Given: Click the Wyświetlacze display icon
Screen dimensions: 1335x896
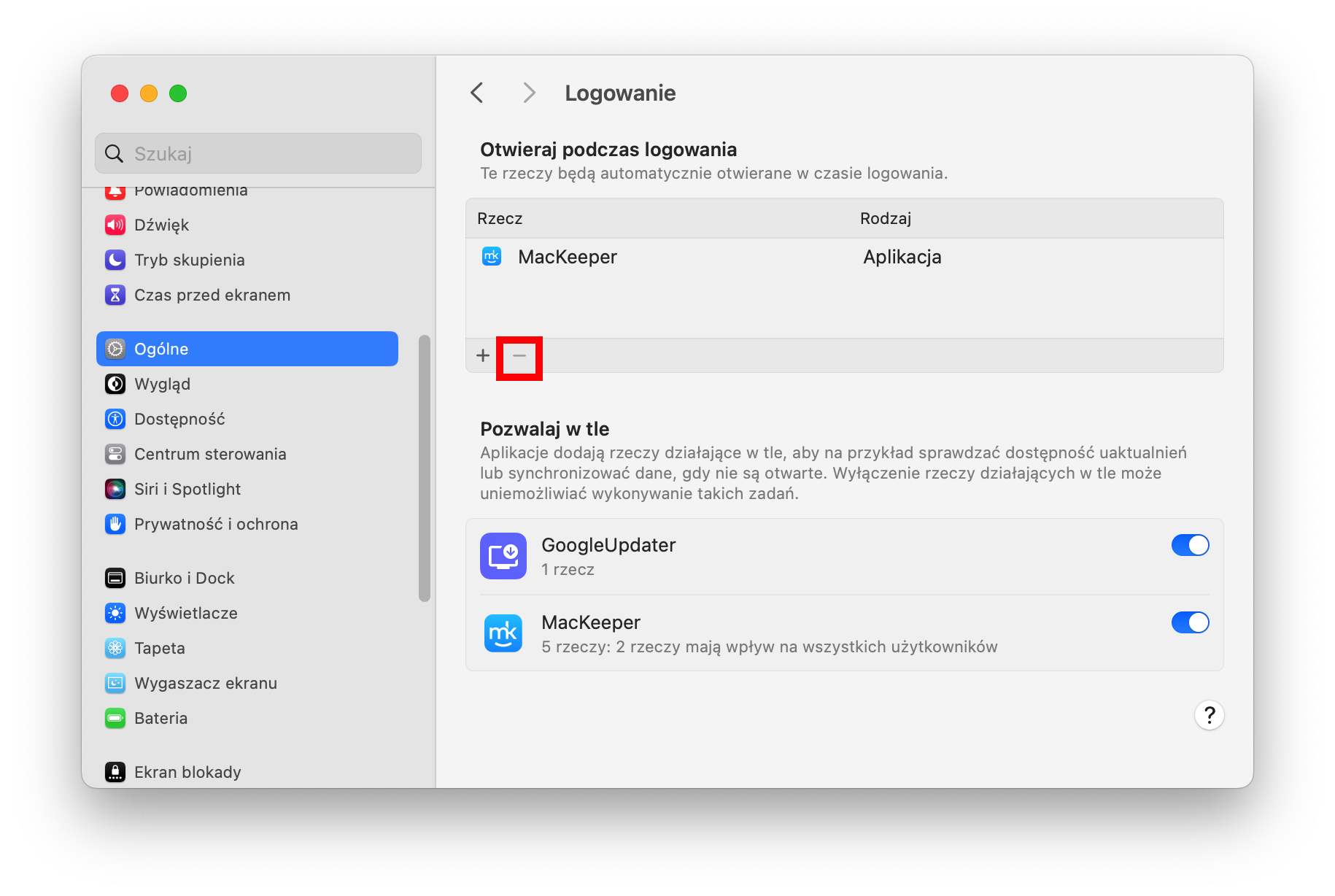Looking at the screenshot, I should pyautogui.click(x=115, y=613).
